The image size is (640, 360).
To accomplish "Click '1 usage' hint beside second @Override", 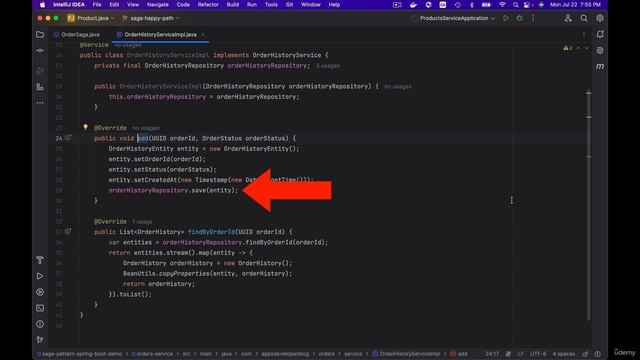I will tap(142, 222).
